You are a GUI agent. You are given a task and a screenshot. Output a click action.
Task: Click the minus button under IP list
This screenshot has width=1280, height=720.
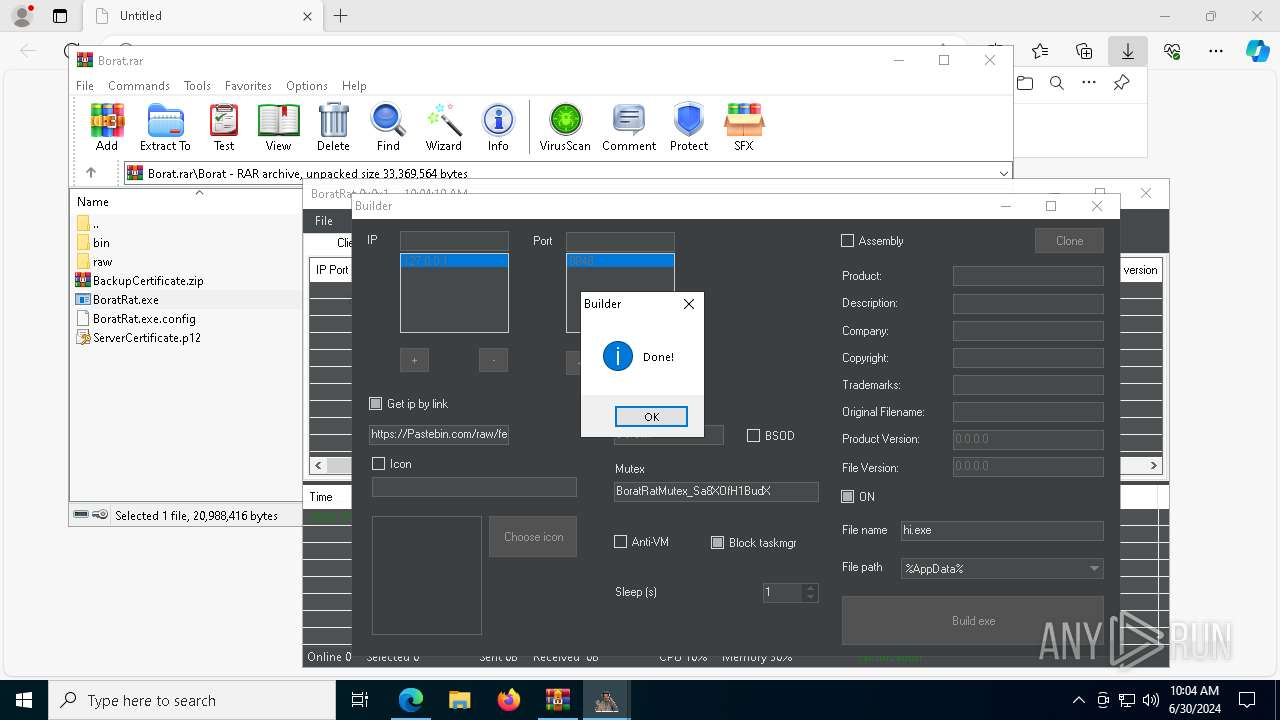click(493, 360)
